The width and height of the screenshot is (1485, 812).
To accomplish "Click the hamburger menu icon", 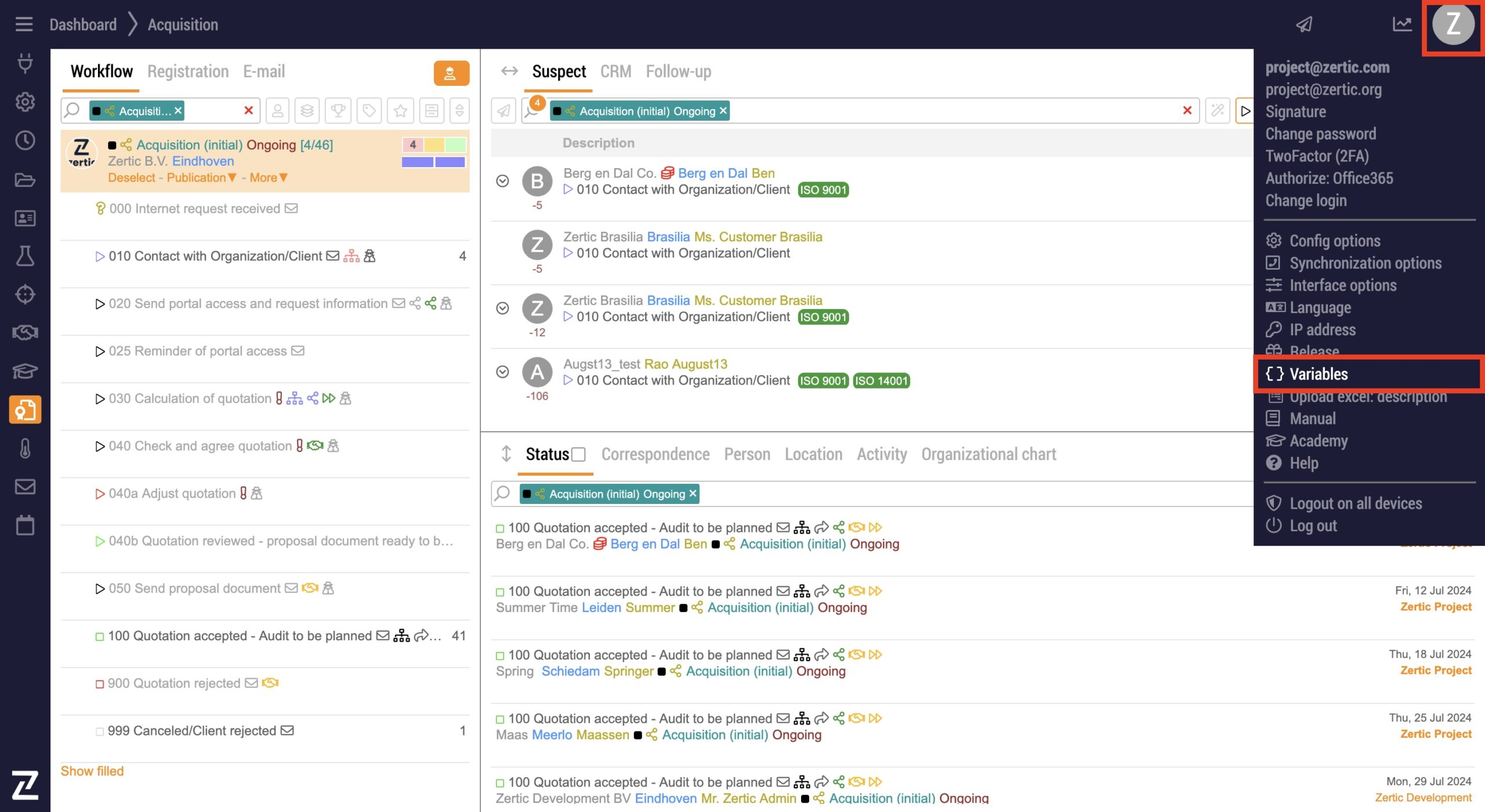I will coord(24,24).
